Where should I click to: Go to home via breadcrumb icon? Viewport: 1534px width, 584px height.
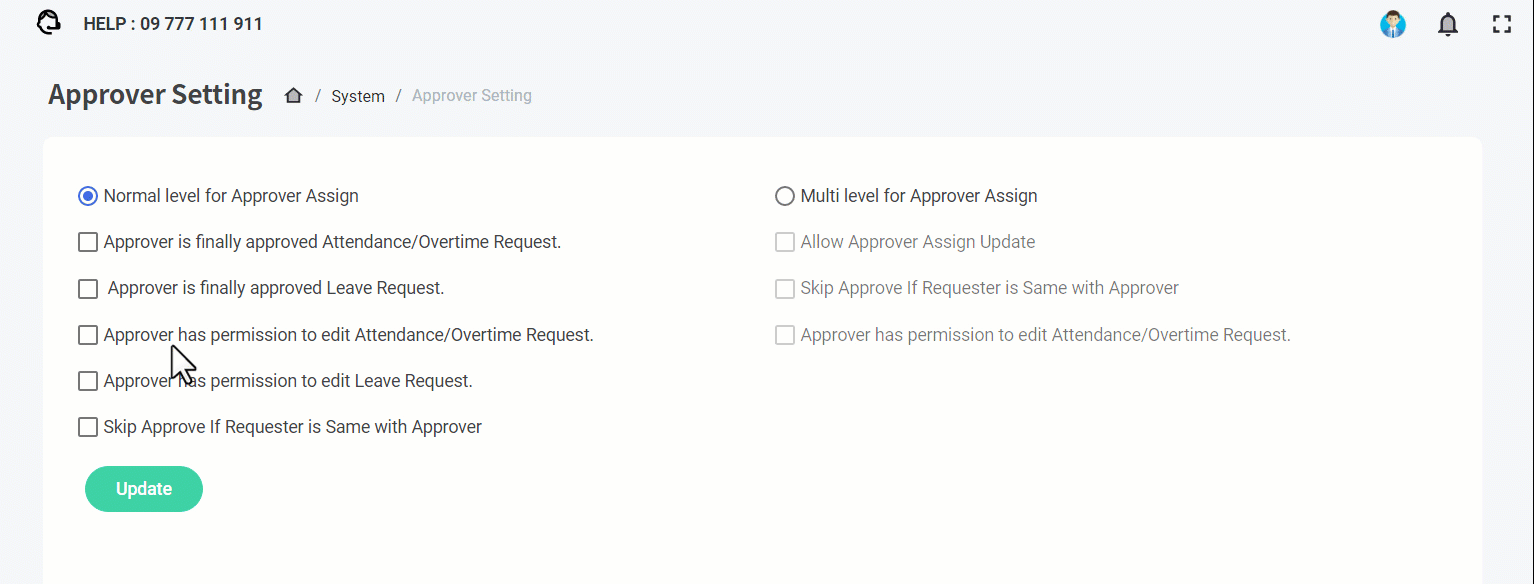click(x=293, y=96)
